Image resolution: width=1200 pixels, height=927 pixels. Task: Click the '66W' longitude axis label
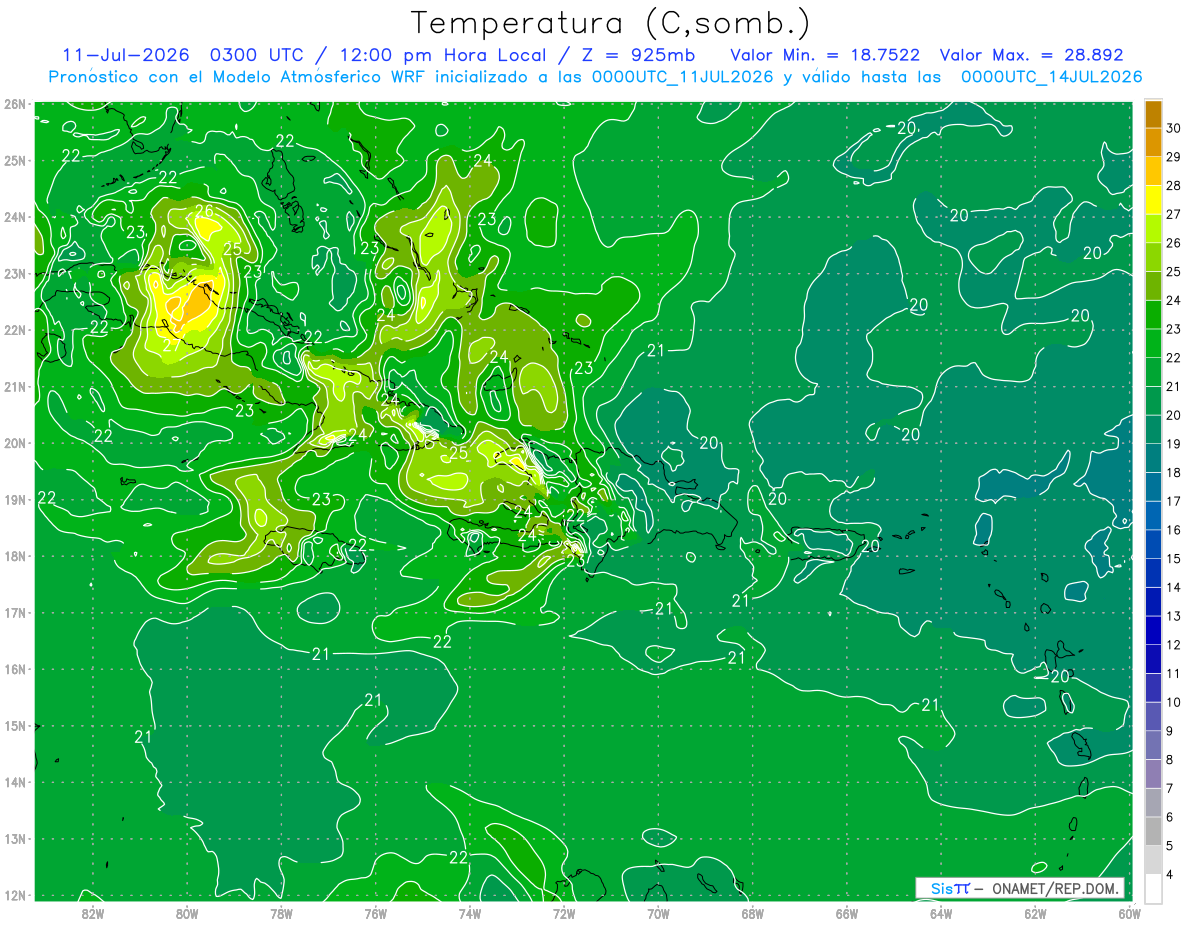847,913
